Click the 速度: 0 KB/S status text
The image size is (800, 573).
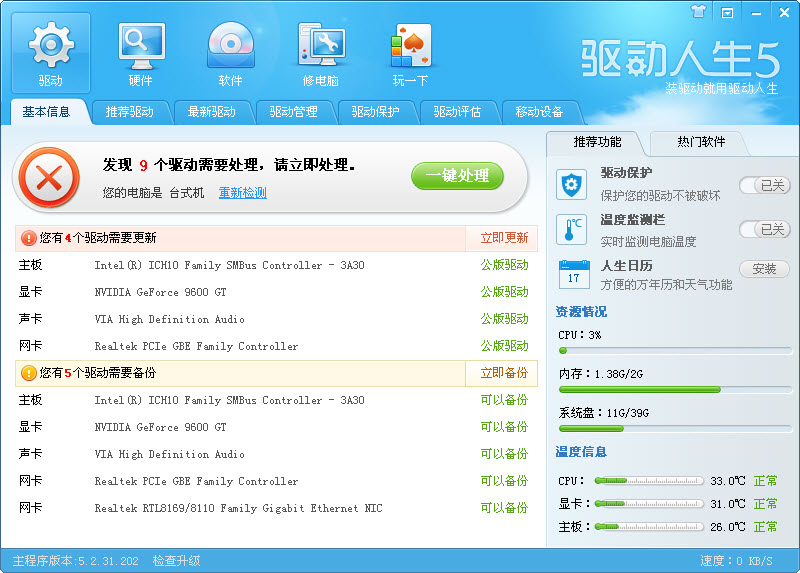[736, 561]
